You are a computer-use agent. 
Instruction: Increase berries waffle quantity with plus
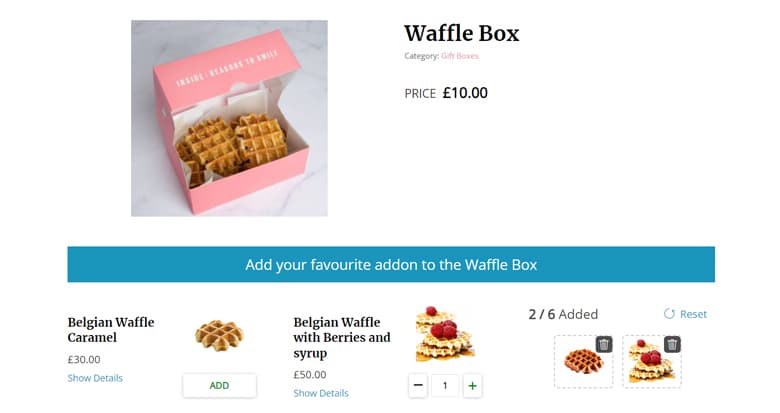coord(473,385)
